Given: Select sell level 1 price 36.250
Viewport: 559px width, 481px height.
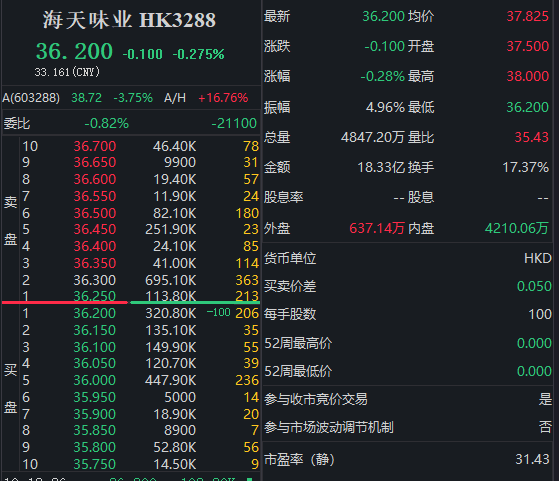Looking at the screenshot, I should point(95,296).
